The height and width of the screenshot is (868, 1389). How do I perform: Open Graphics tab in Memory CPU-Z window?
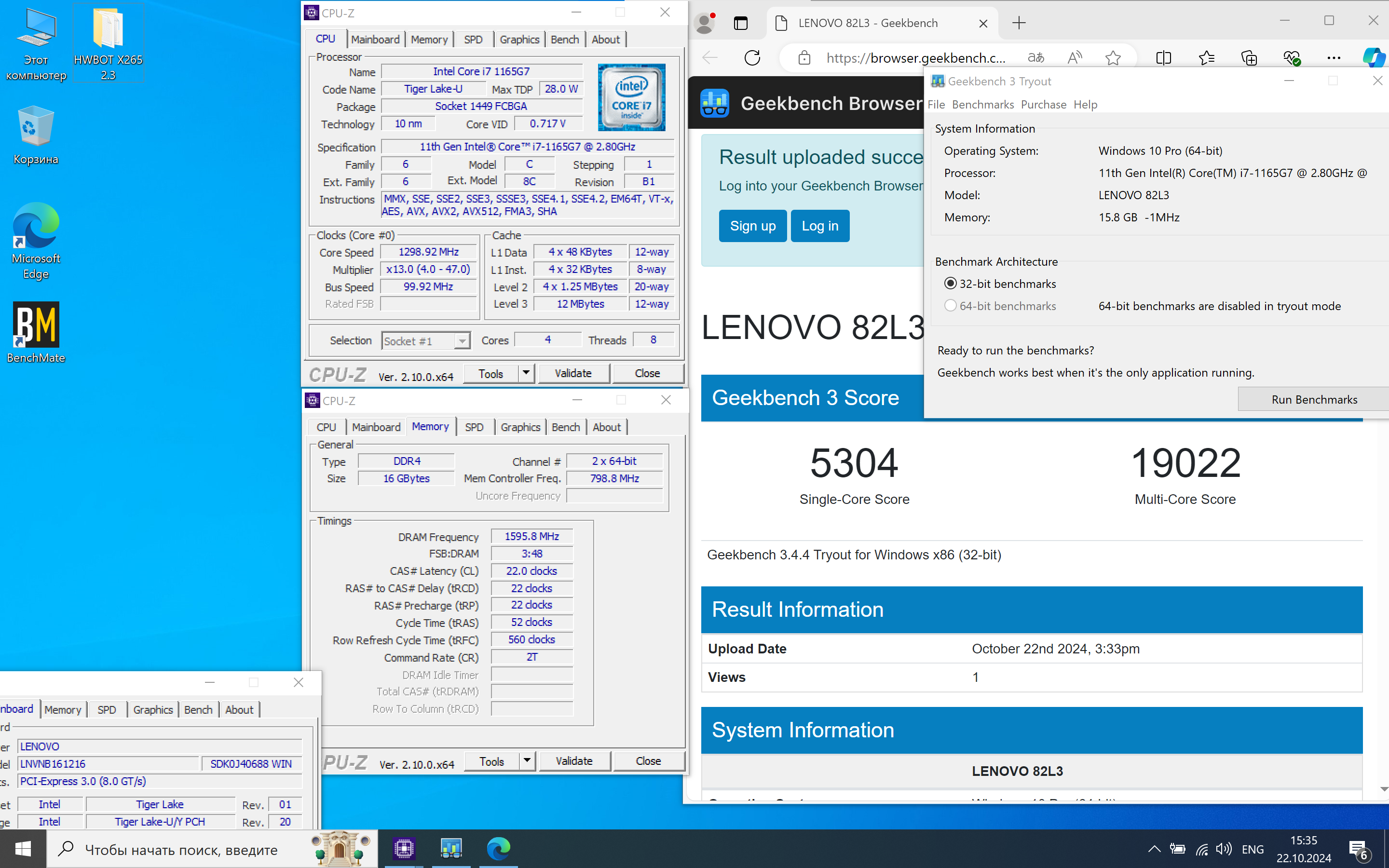pyautogui.click(x=520, y=427)
